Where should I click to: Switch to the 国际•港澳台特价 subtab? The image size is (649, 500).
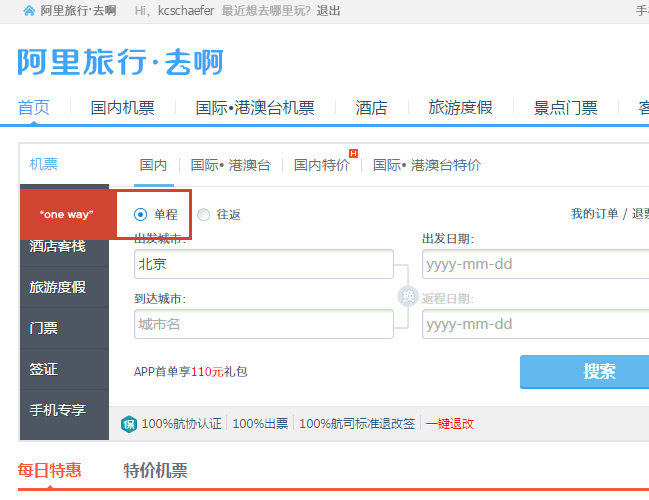[x=427, y=165]
